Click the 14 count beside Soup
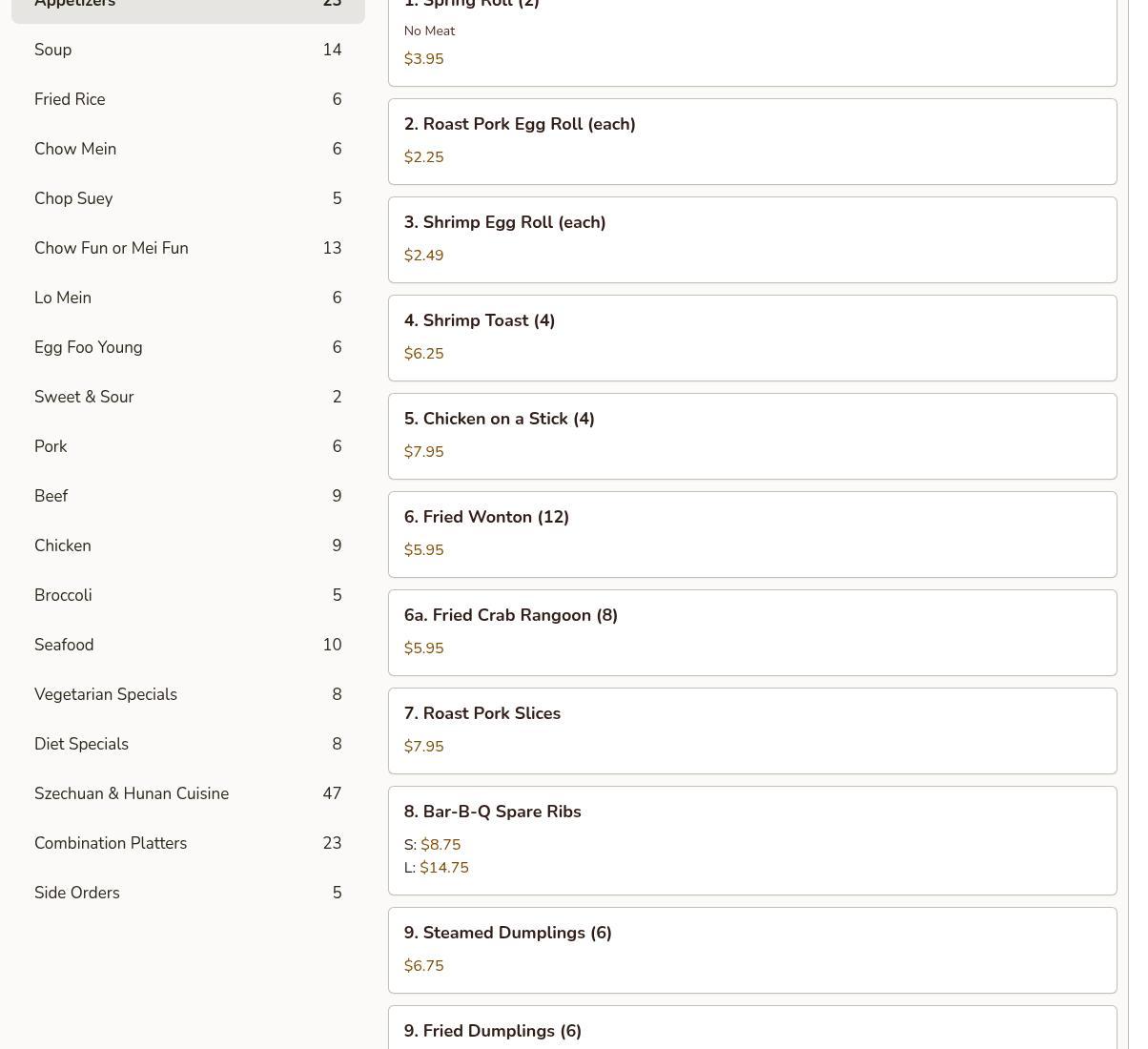Image resolution: width=1148 pixels, height=1049 pixels. (x=332, y=50)
